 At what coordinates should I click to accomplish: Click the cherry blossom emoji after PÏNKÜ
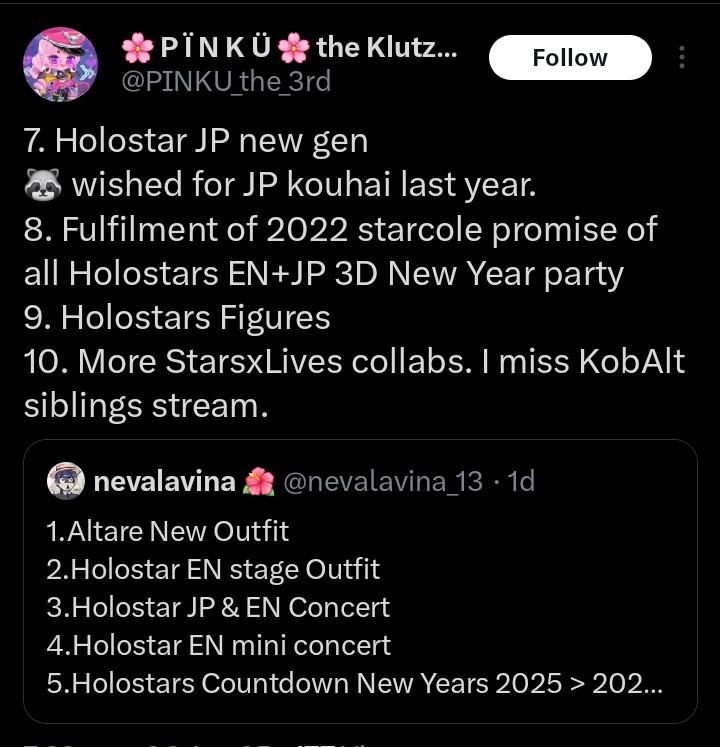pos(293,47)
